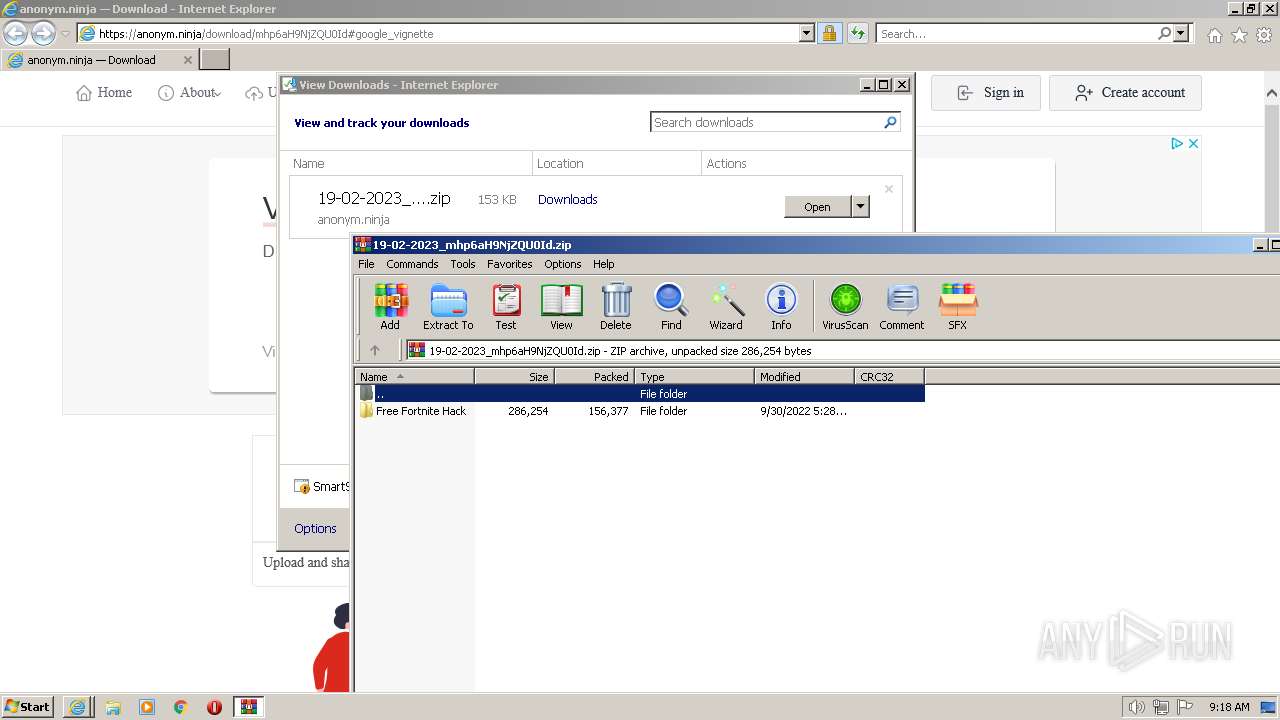Select the Free Fortnite Hack folder
This screenshot has width=1280, height=720.
(x=421, y=411)
